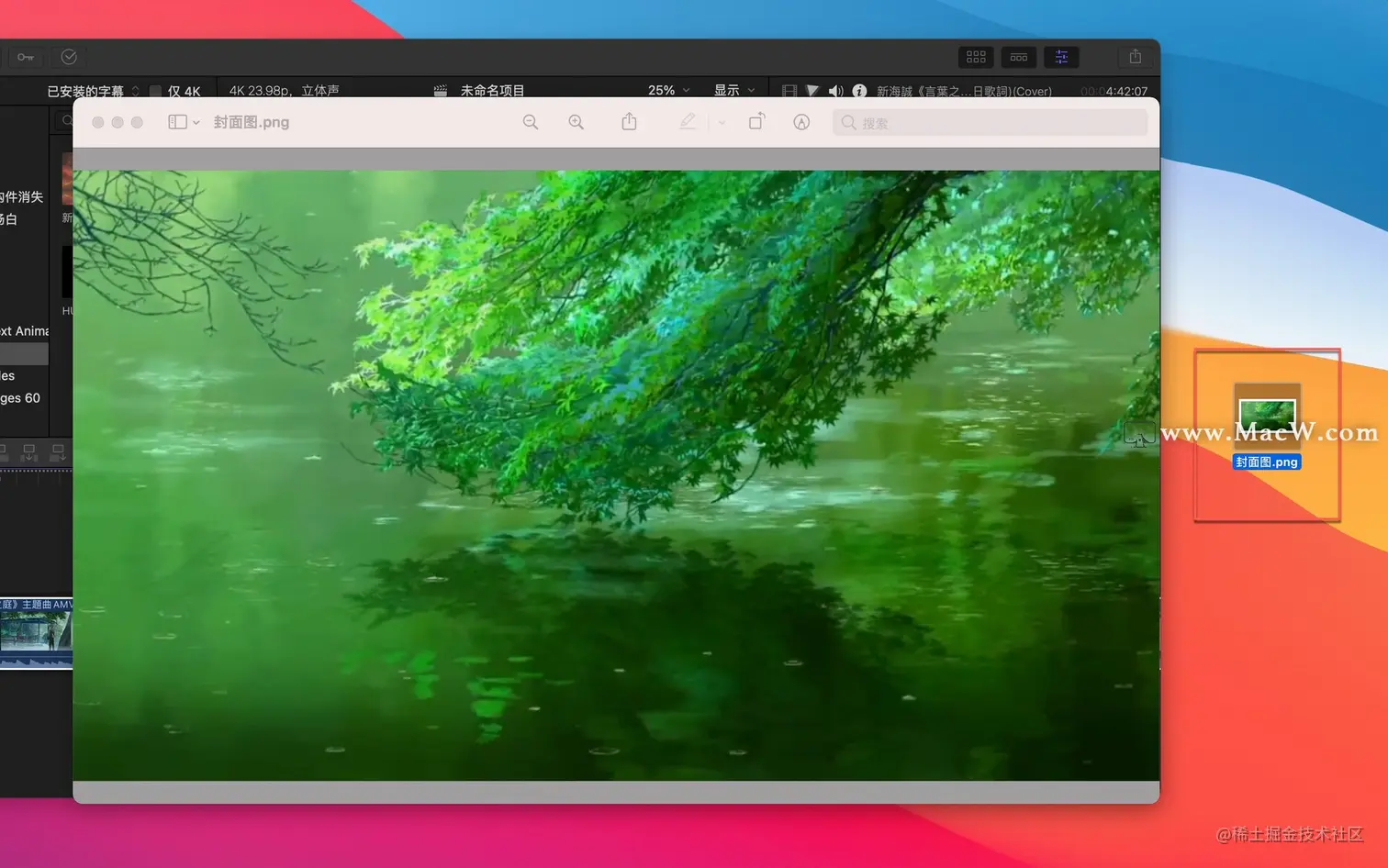The image size is (1388, 868).
Task: Open the 显示 view options dropdown
Action: [x=734, y=90]
